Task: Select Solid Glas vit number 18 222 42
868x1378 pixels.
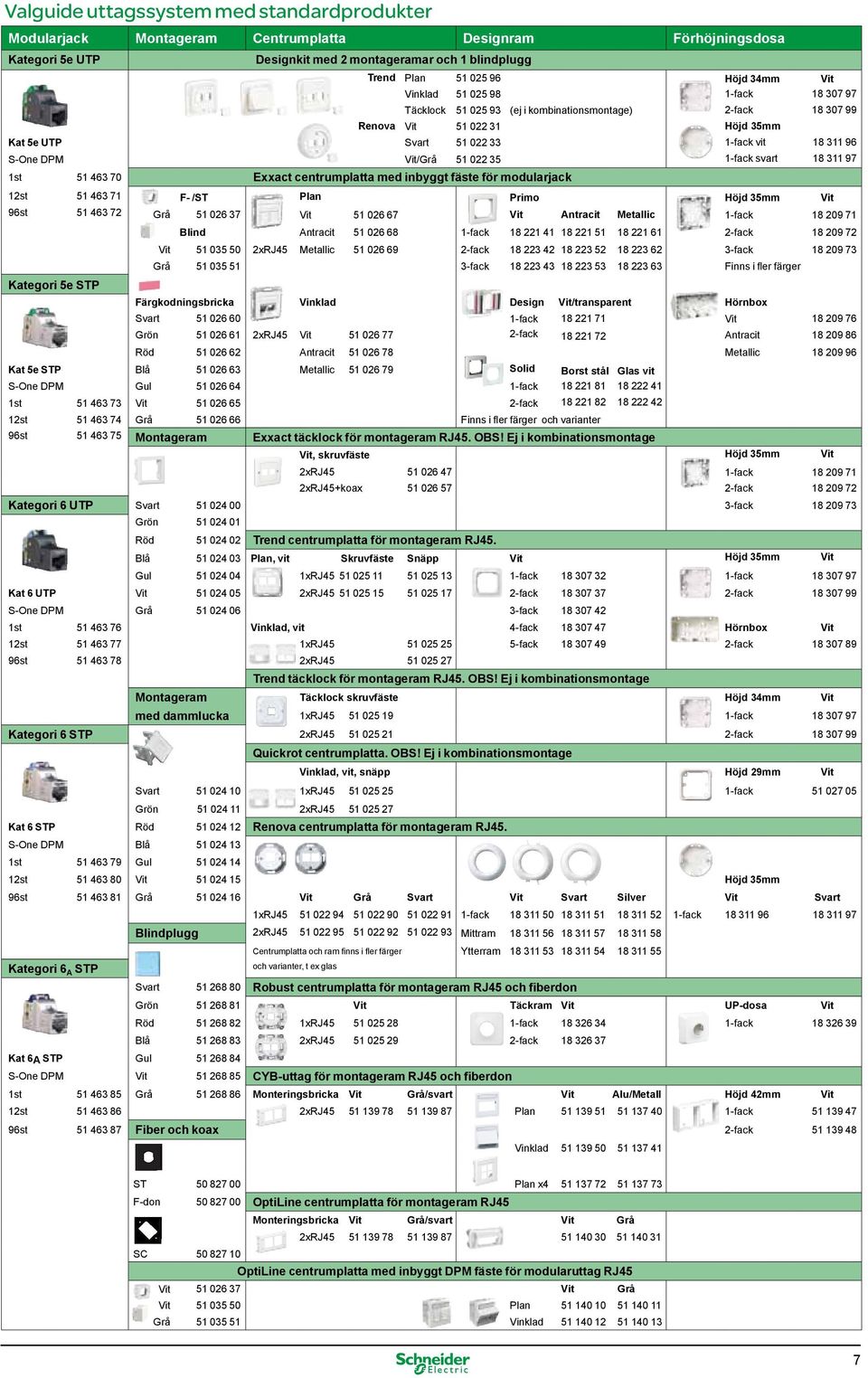Action: 639,402
